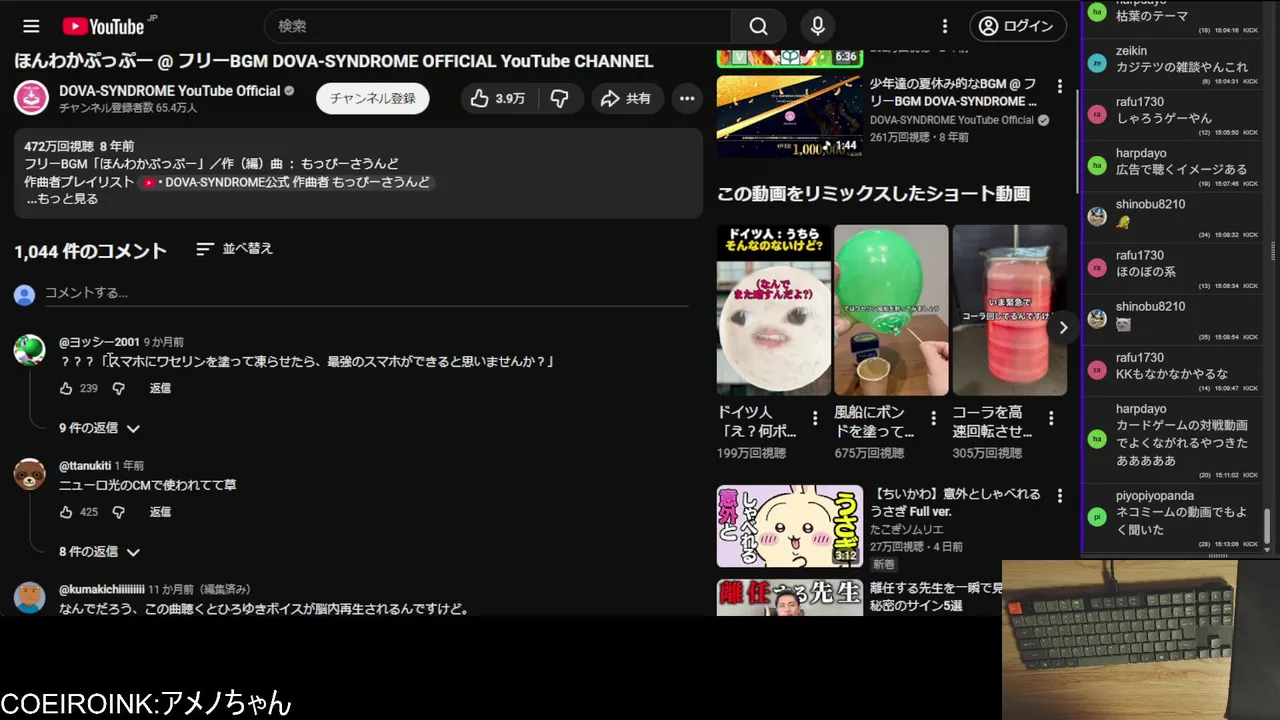Open the settings three-dot menu beside login
The height and width of the screenshot is (720, 1280).
tap(944, 26)
